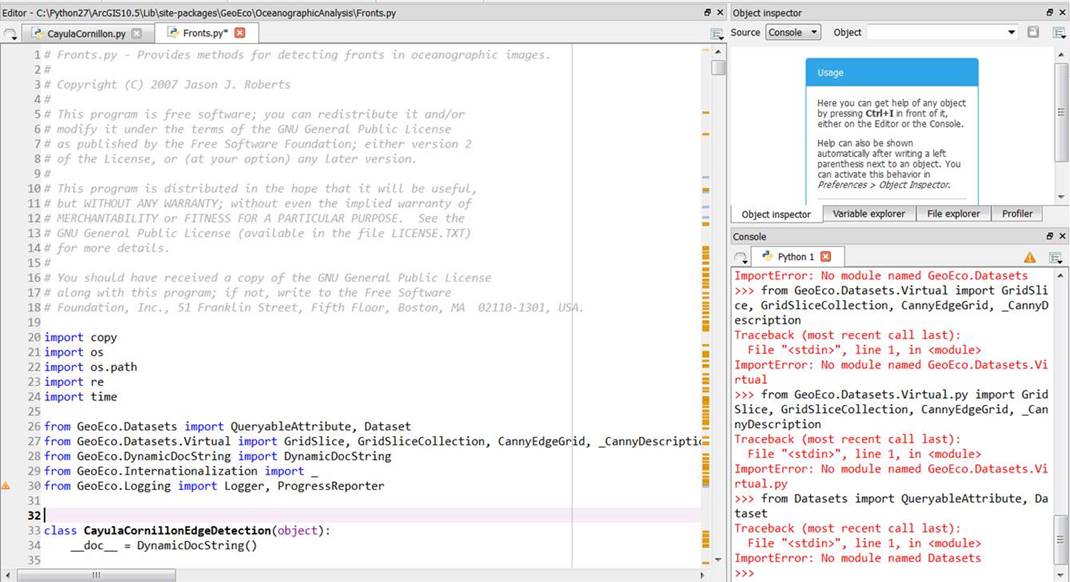
Task: Click the 'Copyright (C) 2007 Jason J. Roberts' comment
Action: coord(173,85)
